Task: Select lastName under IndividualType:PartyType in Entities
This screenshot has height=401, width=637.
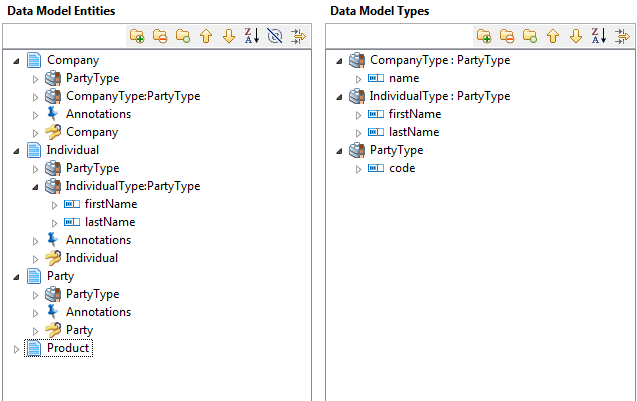Action: click(x=109, y=222)
